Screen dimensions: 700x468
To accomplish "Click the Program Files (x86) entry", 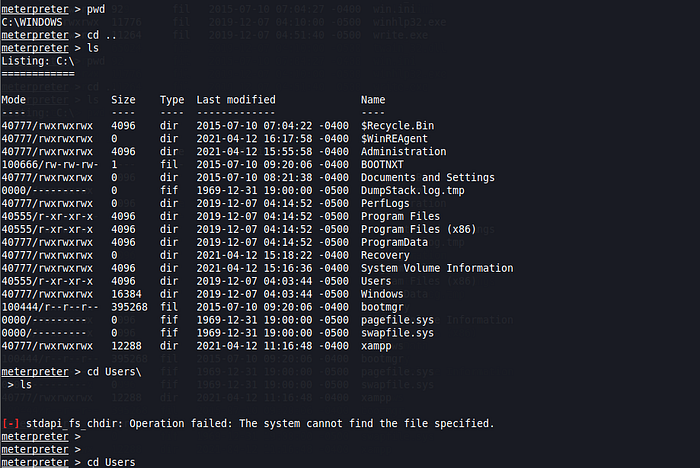I will tap(418, 230).
